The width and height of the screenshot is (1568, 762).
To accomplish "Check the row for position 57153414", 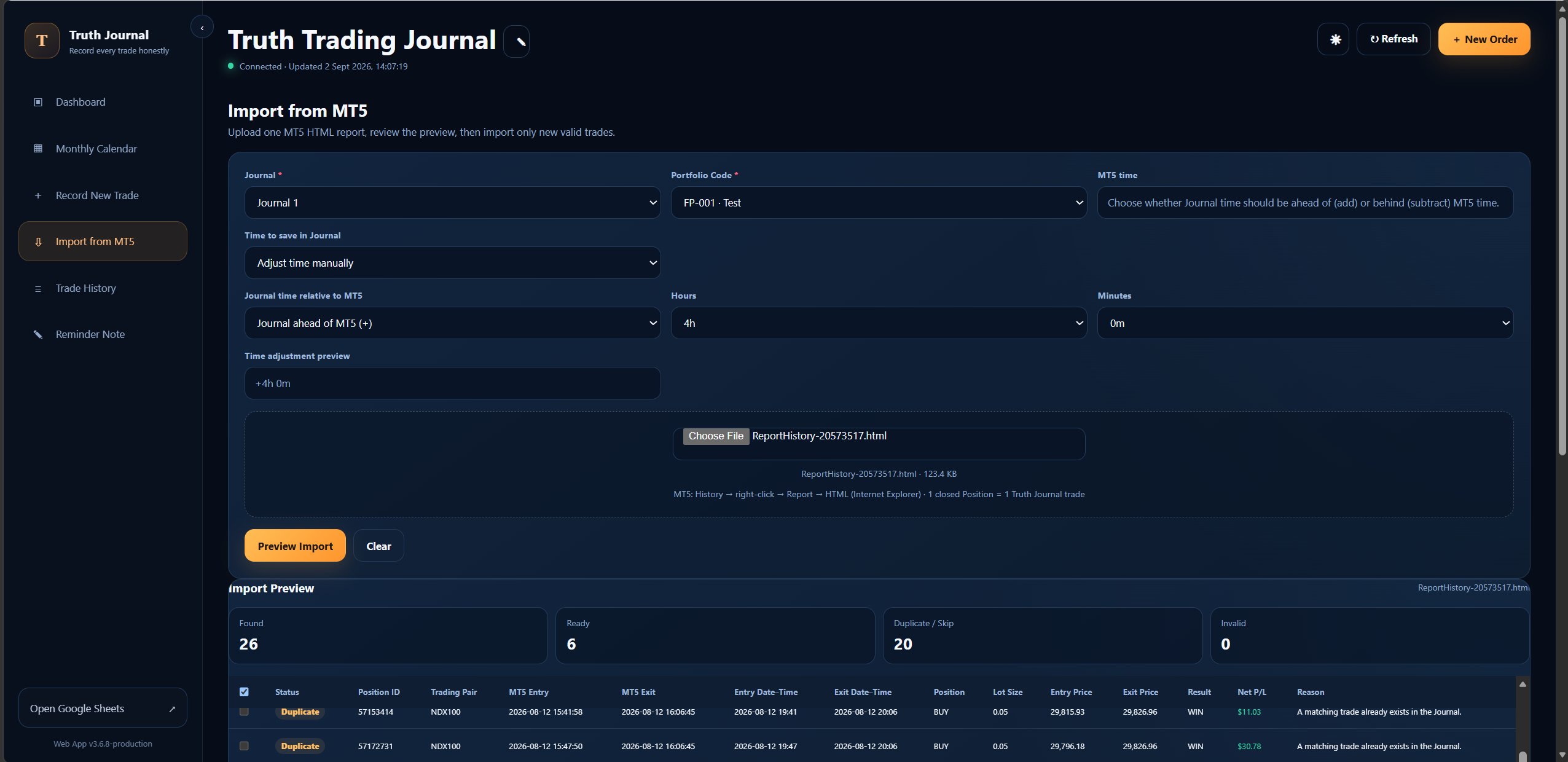I will coord(244,712).
